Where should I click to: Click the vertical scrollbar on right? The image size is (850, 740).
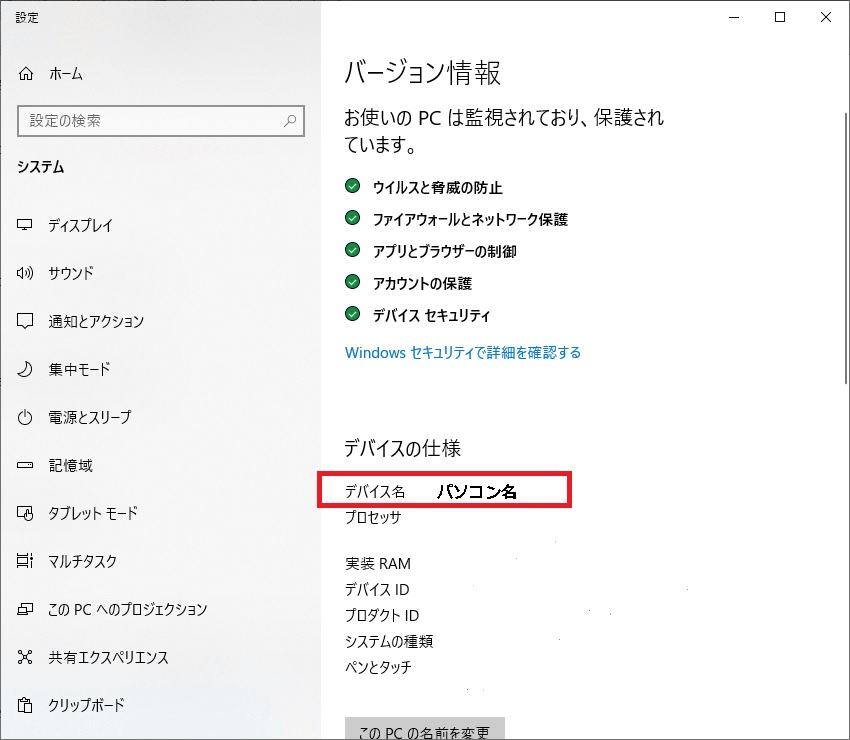843,250
